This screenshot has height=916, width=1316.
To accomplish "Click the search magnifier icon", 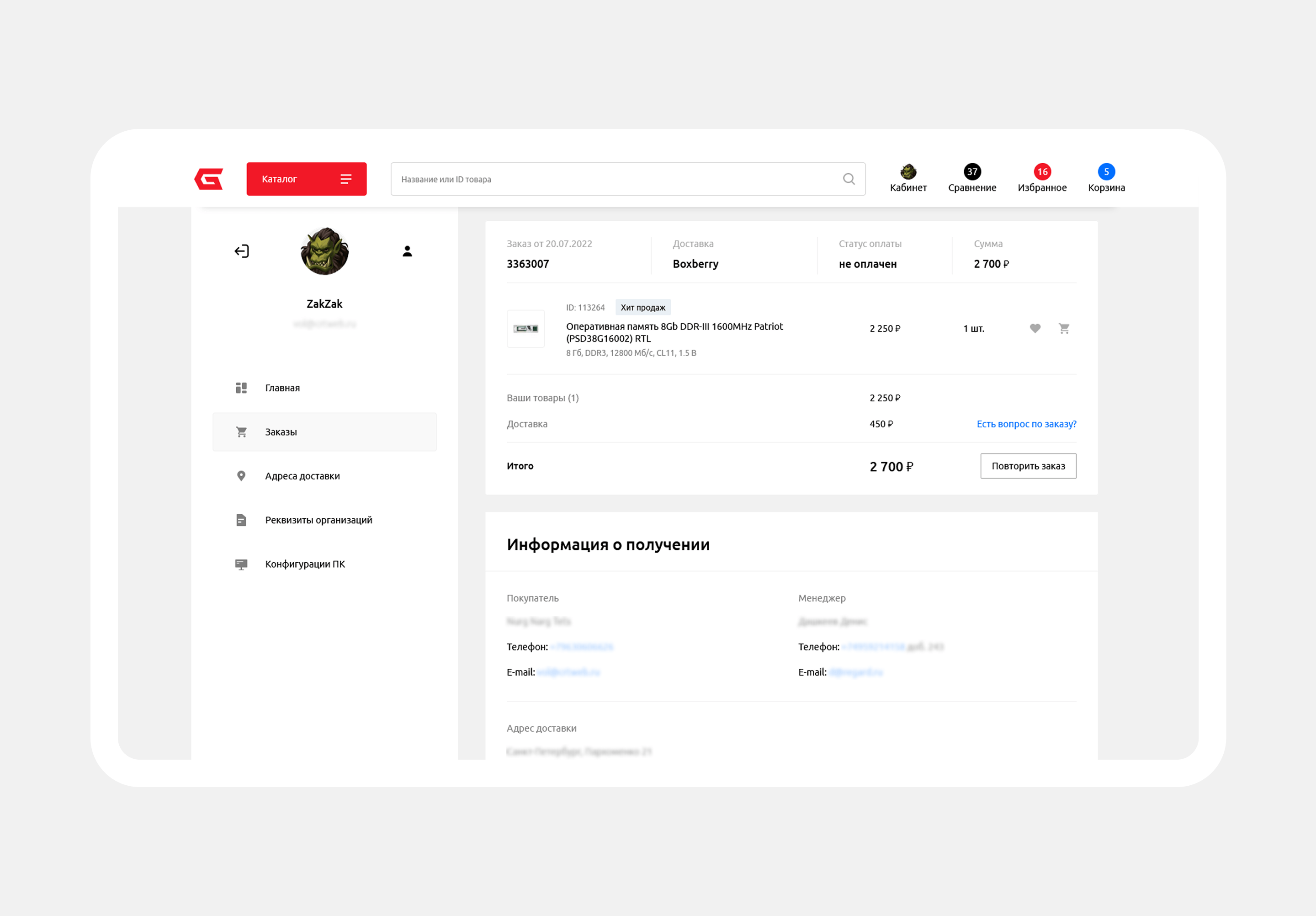I will 848,179.
